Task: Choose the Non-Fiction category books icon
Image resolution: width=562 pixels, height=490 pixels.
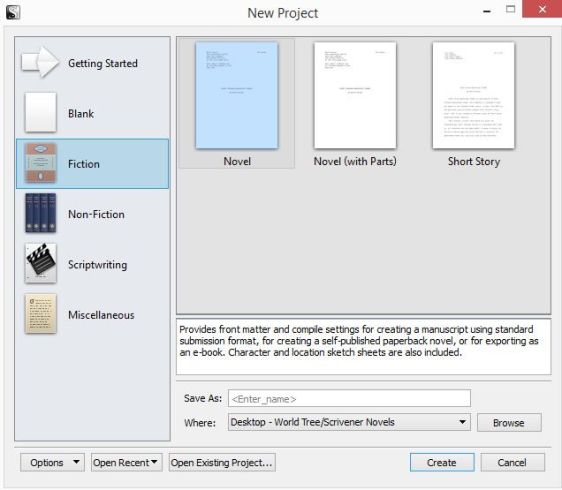Action: pos(41,213)
